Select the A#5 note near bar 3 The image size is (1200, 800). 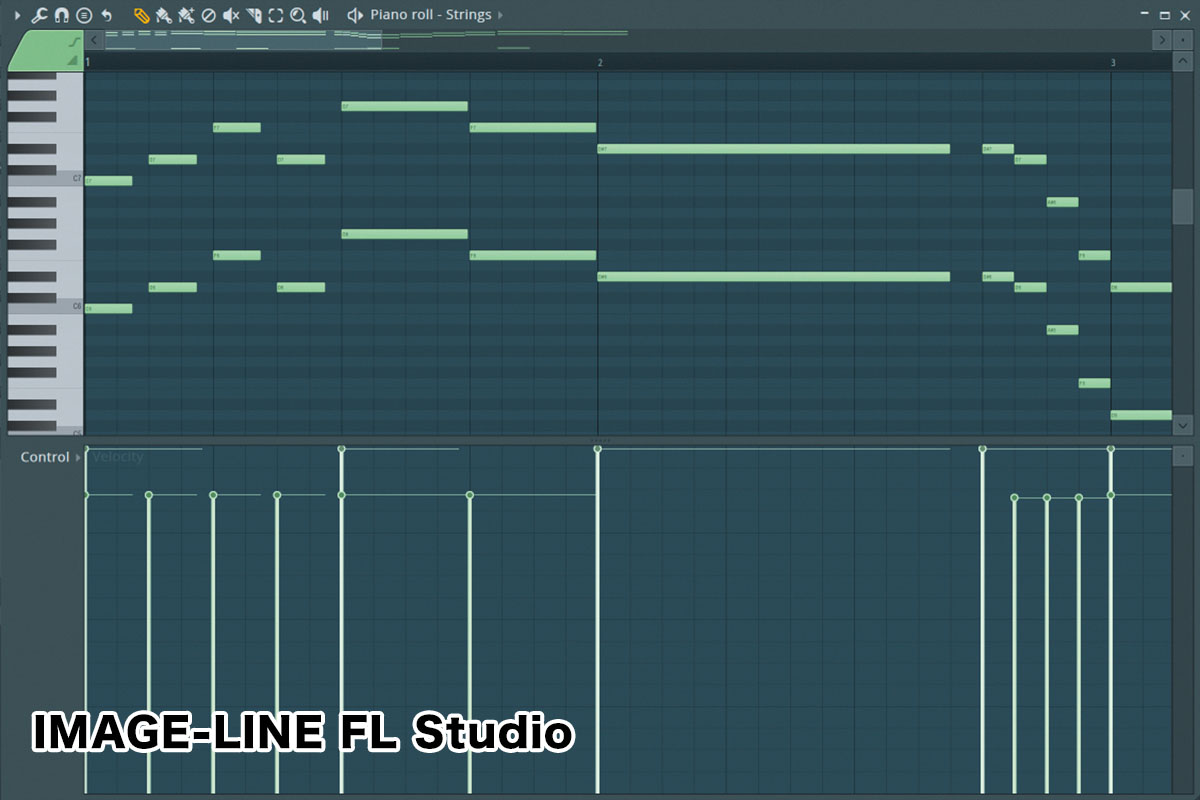(x=1062, y=330)
